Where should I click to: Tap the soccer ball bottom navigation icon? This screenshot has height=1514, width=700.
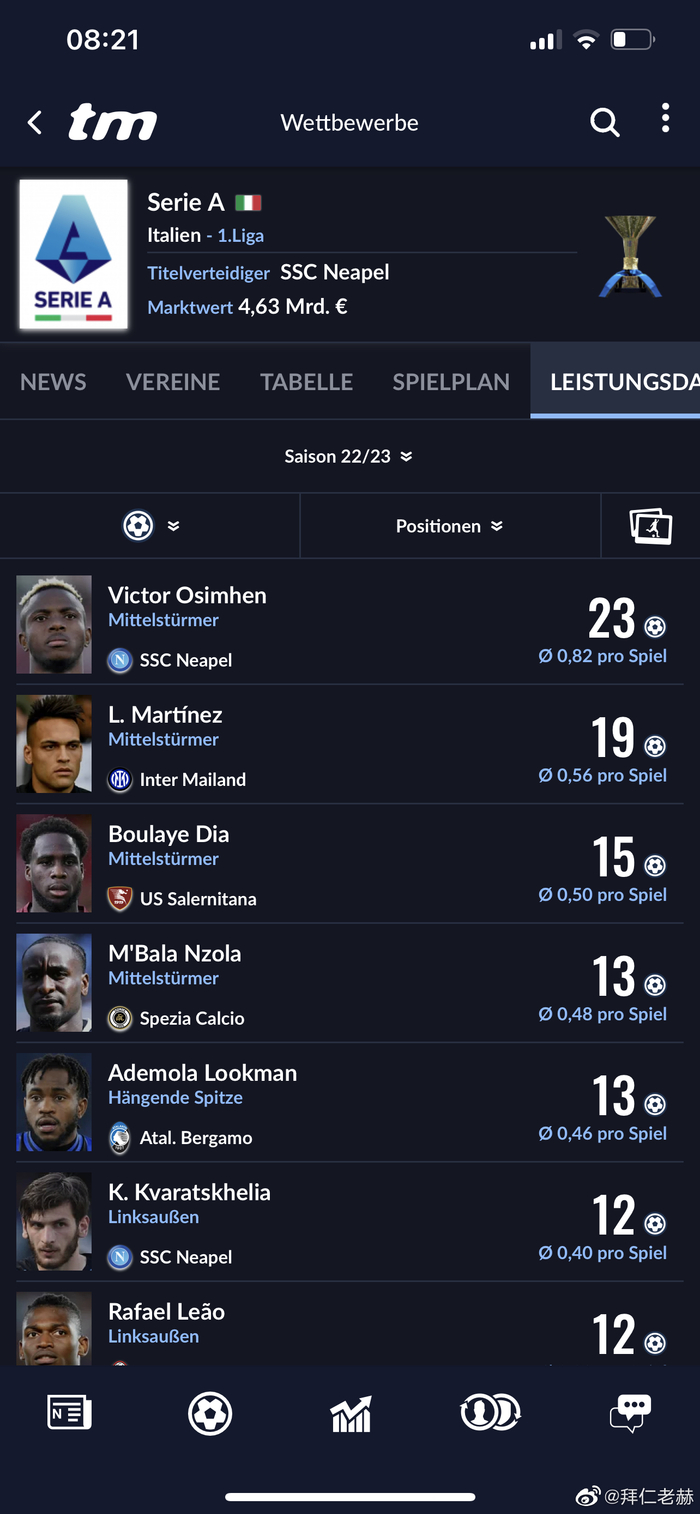210,1413
